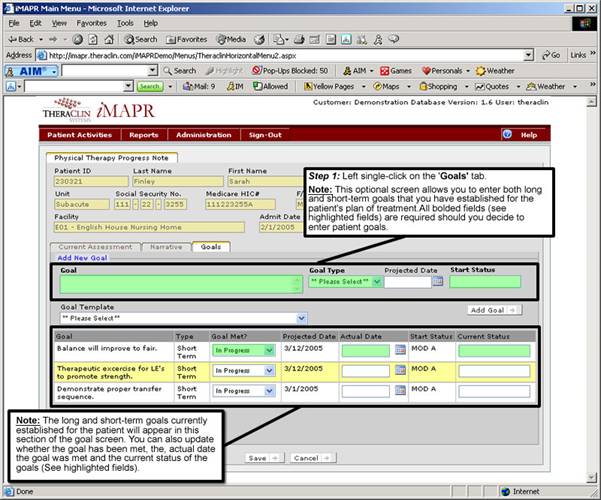Click Sign-Out in the red menu bar
601x500 pixels.
click(x=265, y=135)
